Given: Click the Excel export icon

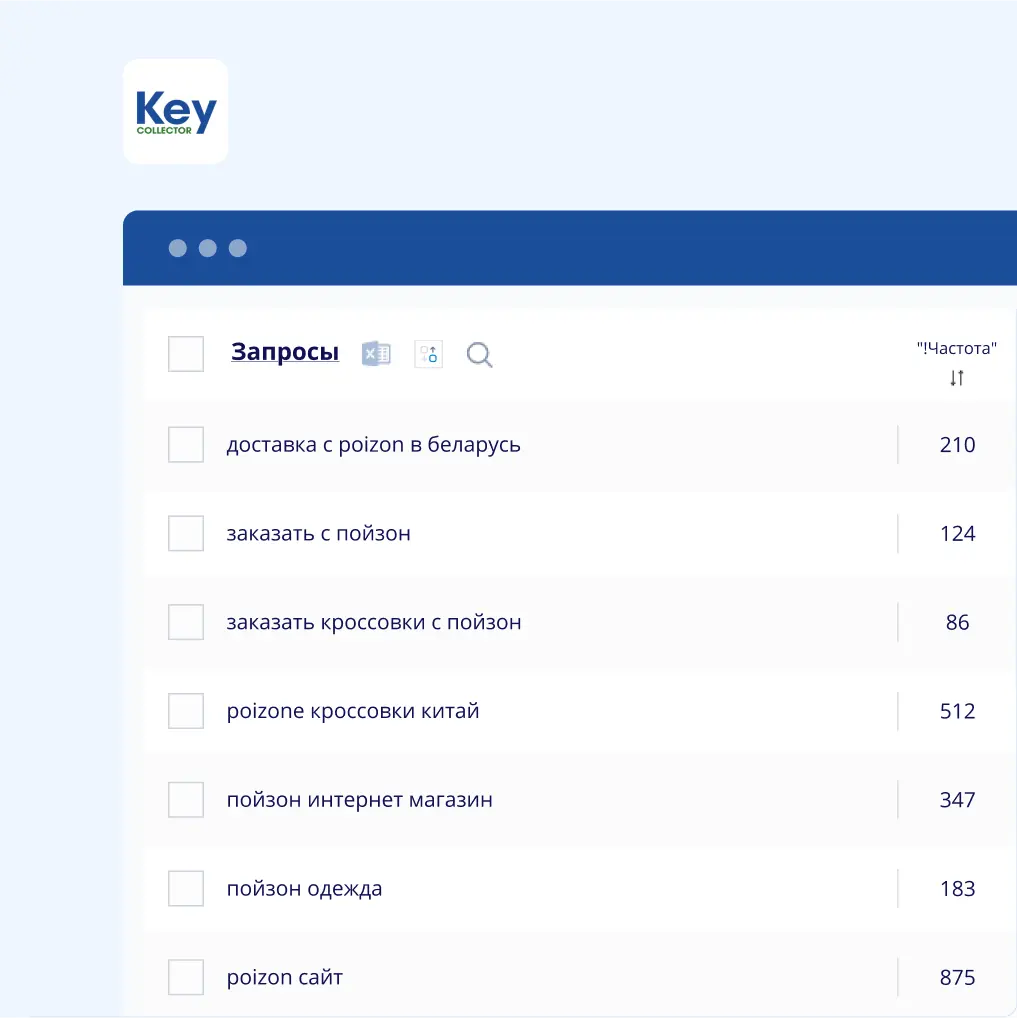Looking at the screenshot, I should tap(375, 353).
